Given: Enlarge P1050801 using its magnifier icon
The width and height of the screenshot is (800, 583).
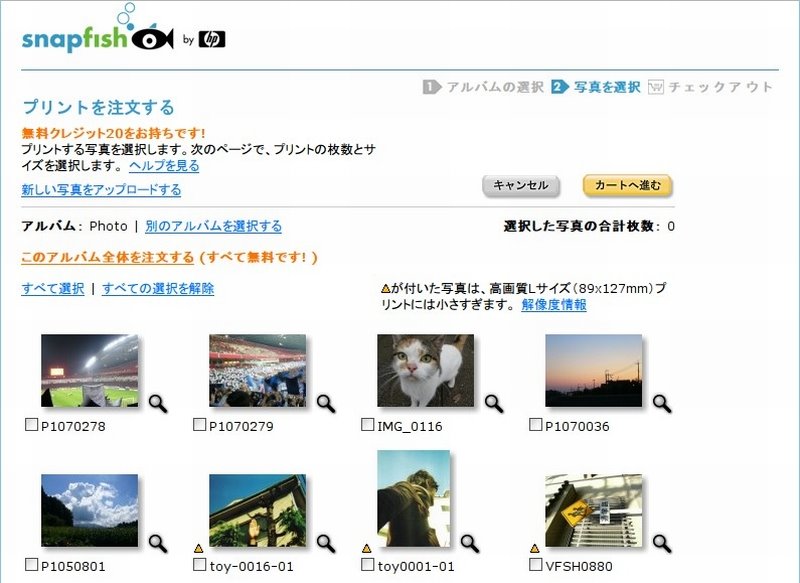Looking at the screenshot, I should tap(158, 544).
